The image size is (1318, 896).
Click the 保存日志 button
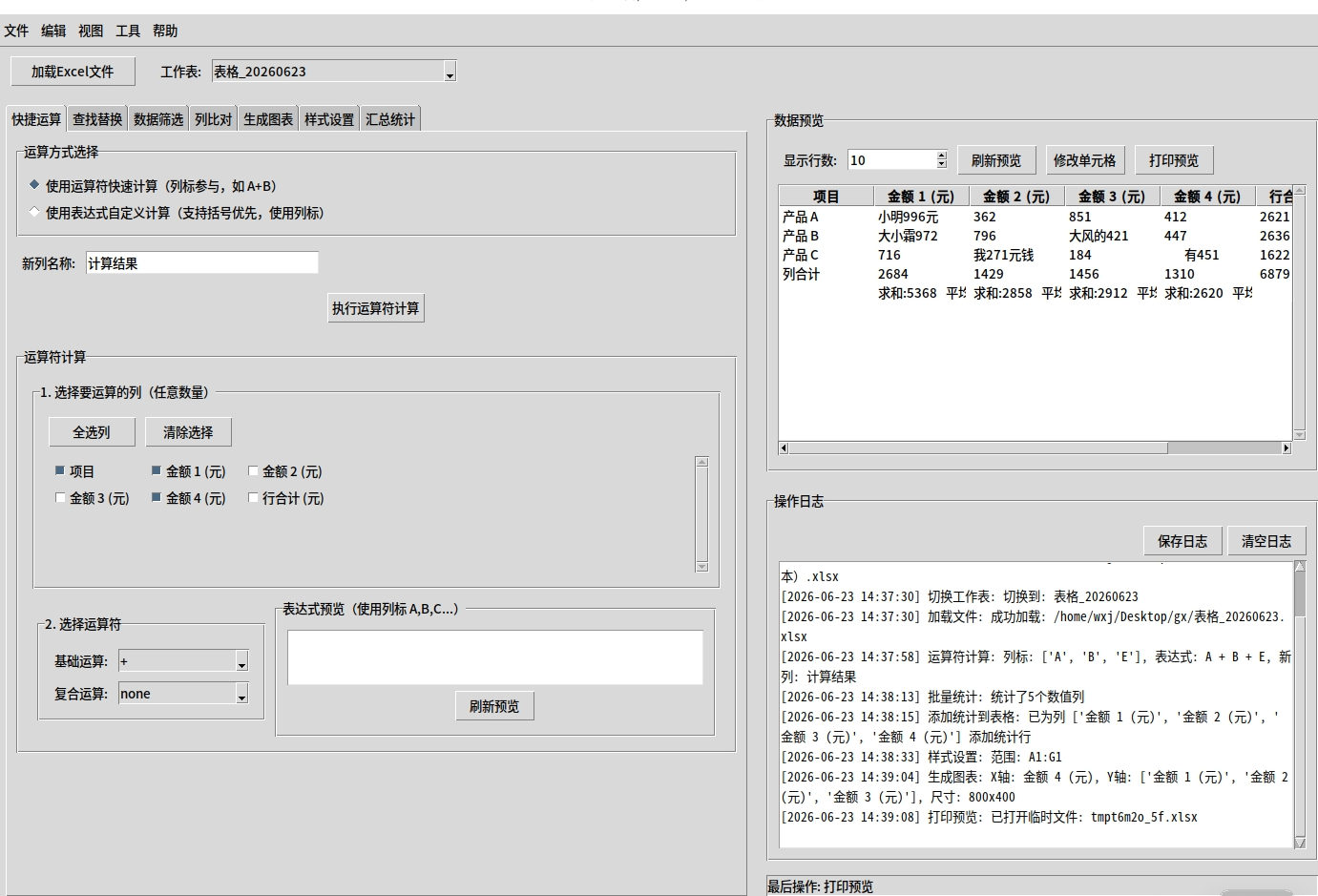(1182, 541)
